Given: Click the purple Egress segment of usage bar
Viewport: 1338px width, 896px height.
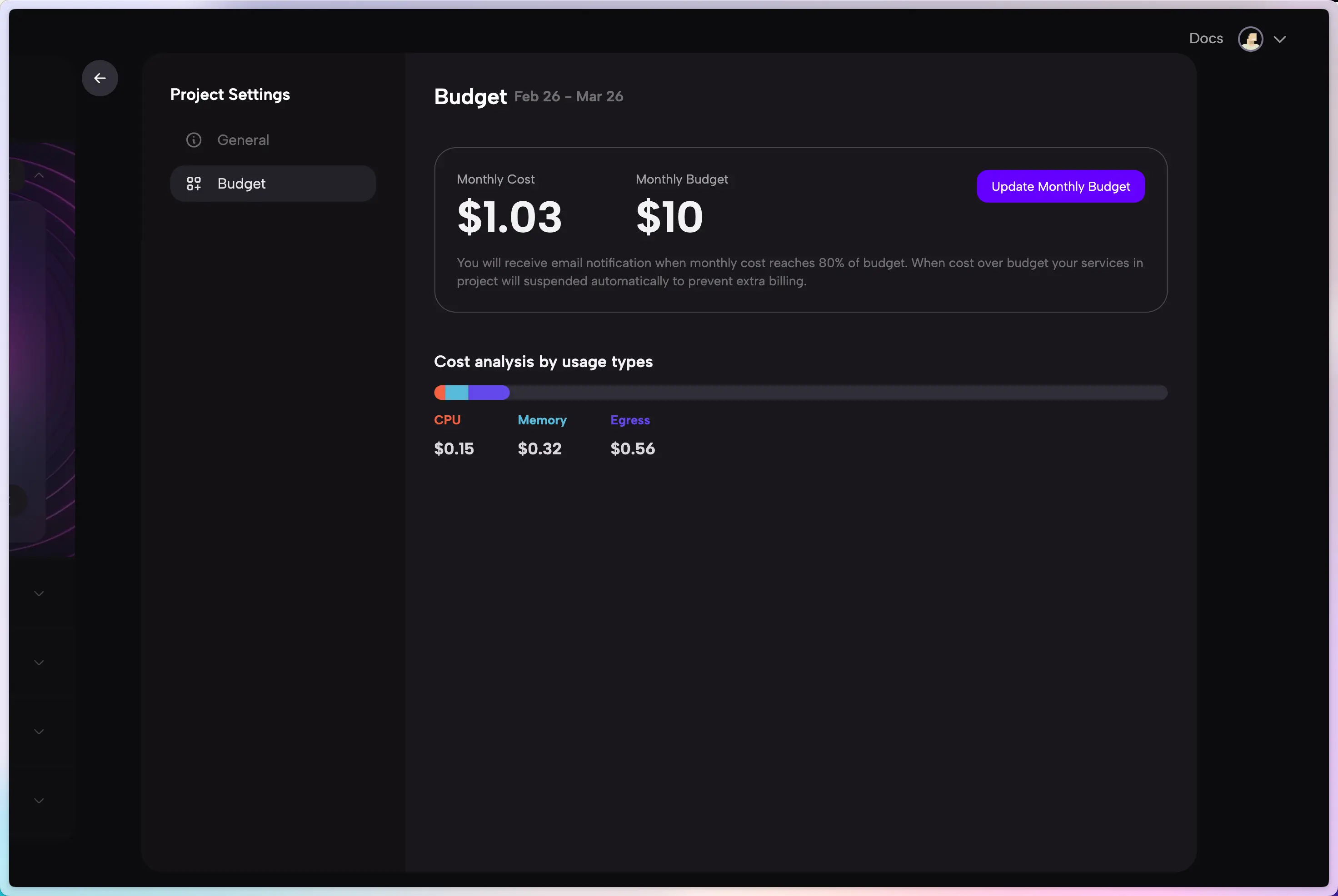Looking at the screenshot, I should [489, 393].
